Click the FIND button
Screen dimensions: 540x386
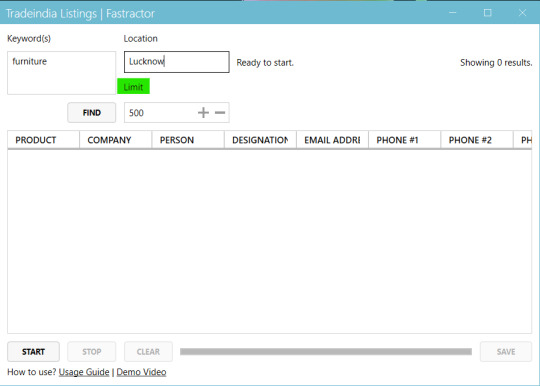click(x=92, y=113)
